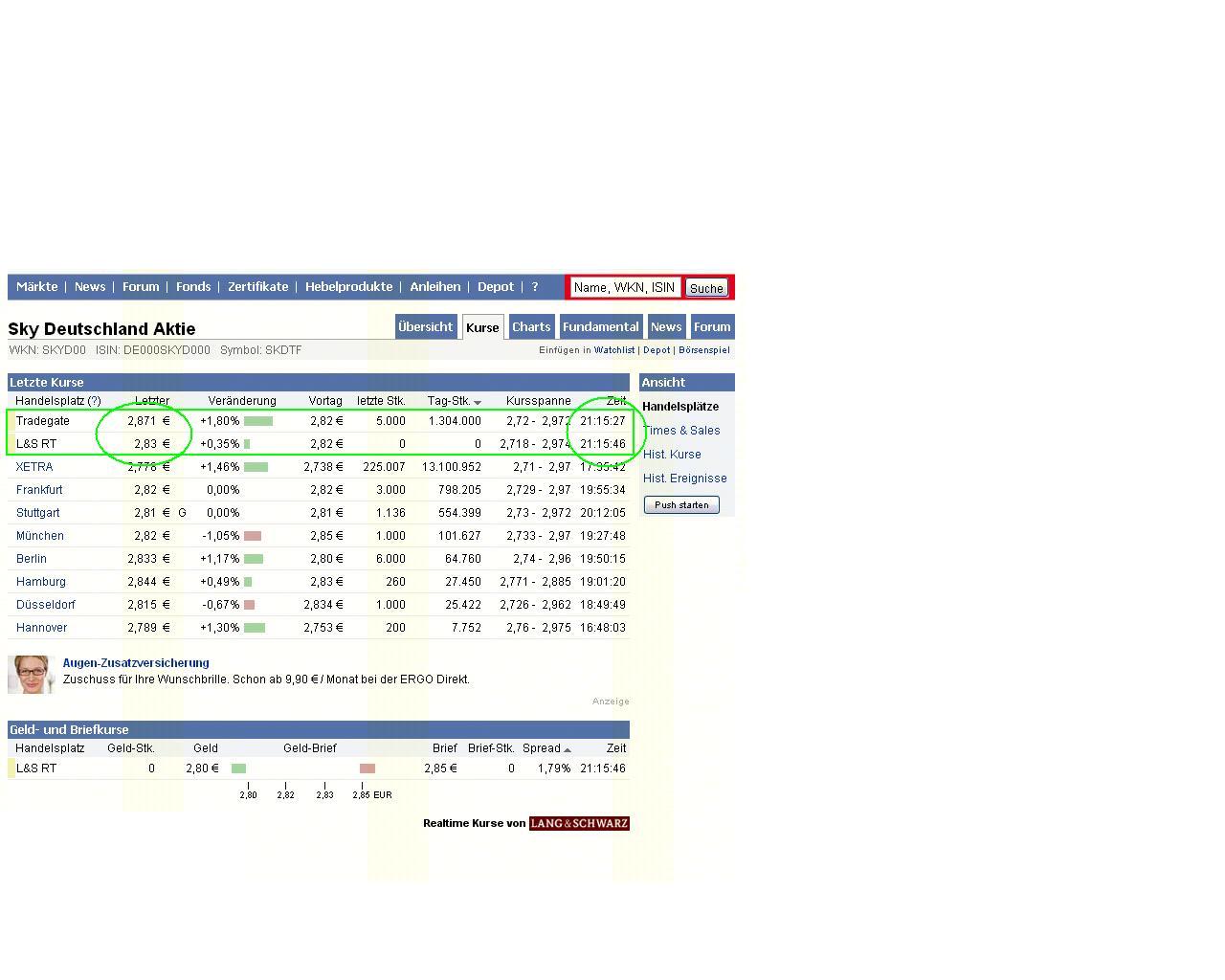The height and width of the screenshot is (980, 1225).
Task: Open the Hist. Kurse view
Action: (672, 455)
